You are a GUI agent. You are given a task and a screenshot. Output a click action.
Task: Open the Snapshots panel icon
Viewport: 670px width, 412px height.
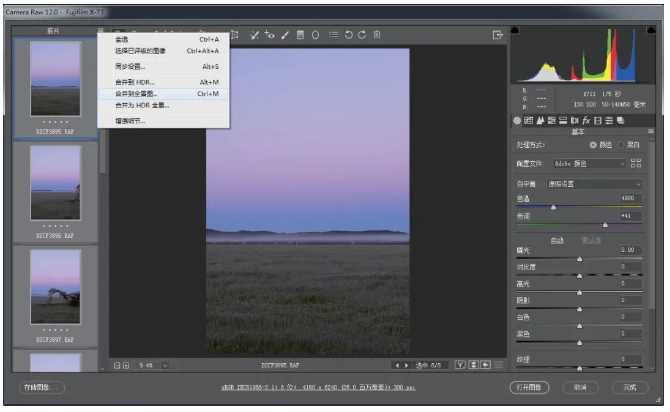tap(621, 121)
